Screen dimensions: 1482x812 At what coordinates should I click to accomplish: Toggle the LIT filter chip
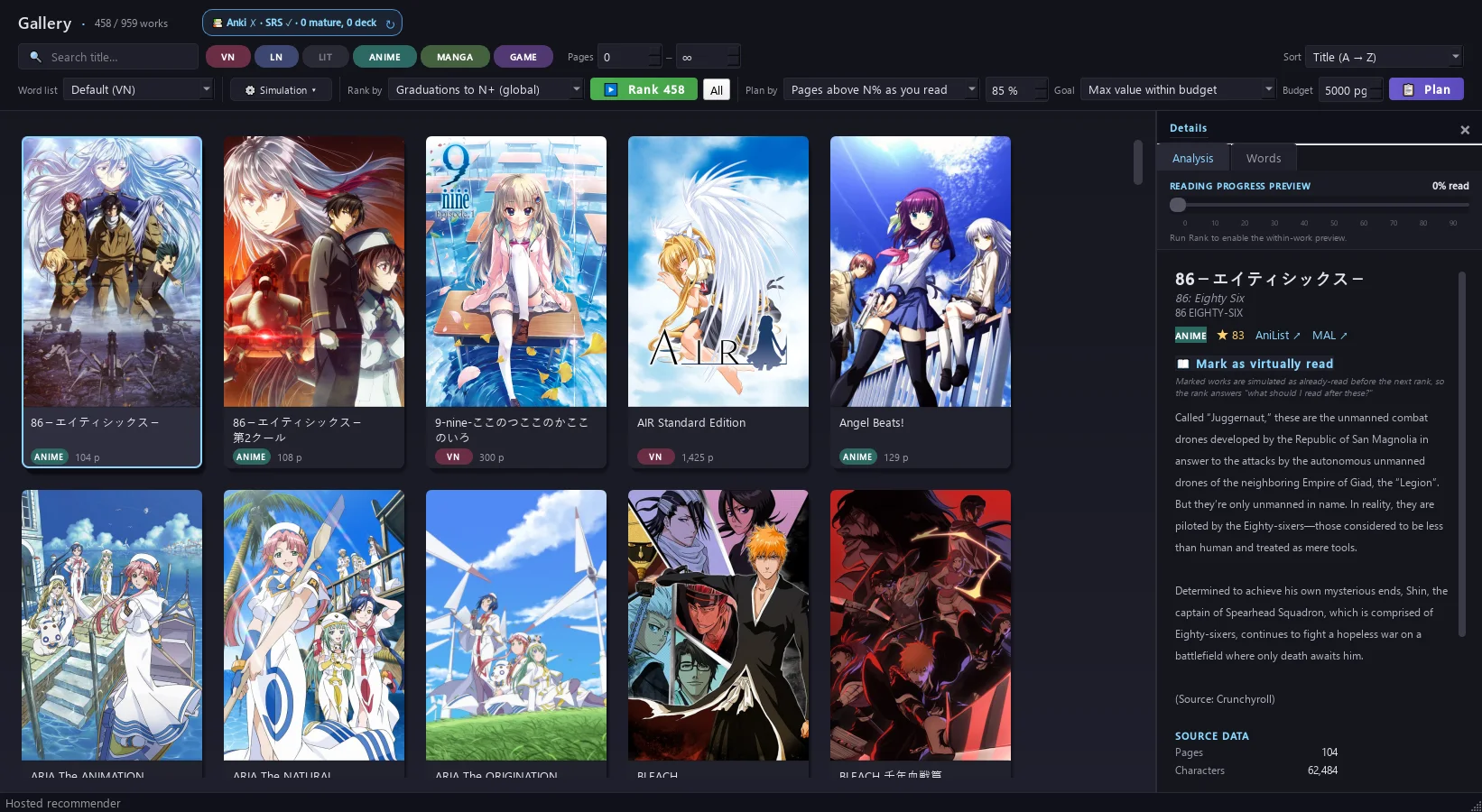325,57
